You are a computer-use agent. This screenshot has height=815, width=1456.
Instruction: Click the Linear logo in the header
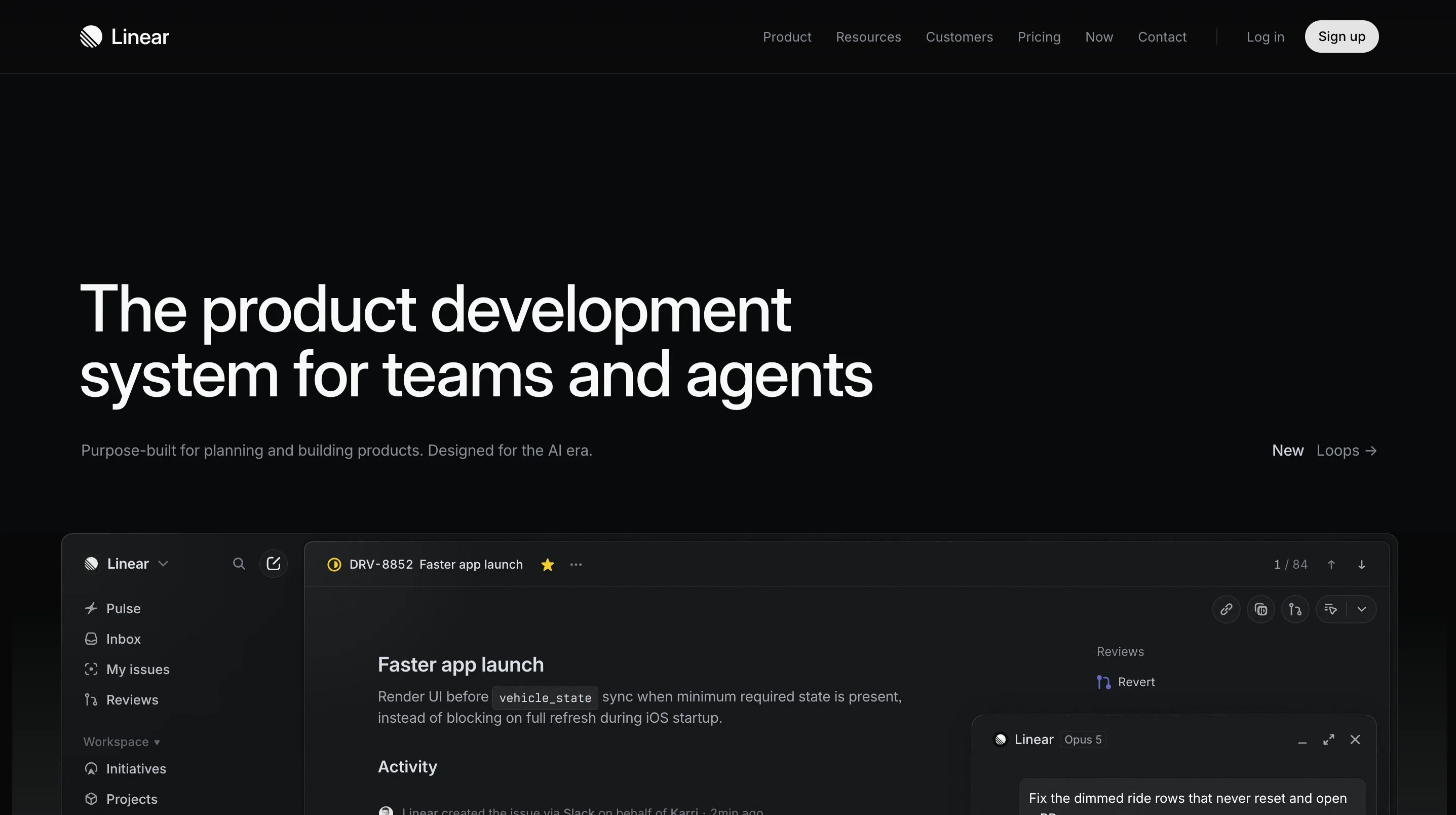tap(124, 37)
